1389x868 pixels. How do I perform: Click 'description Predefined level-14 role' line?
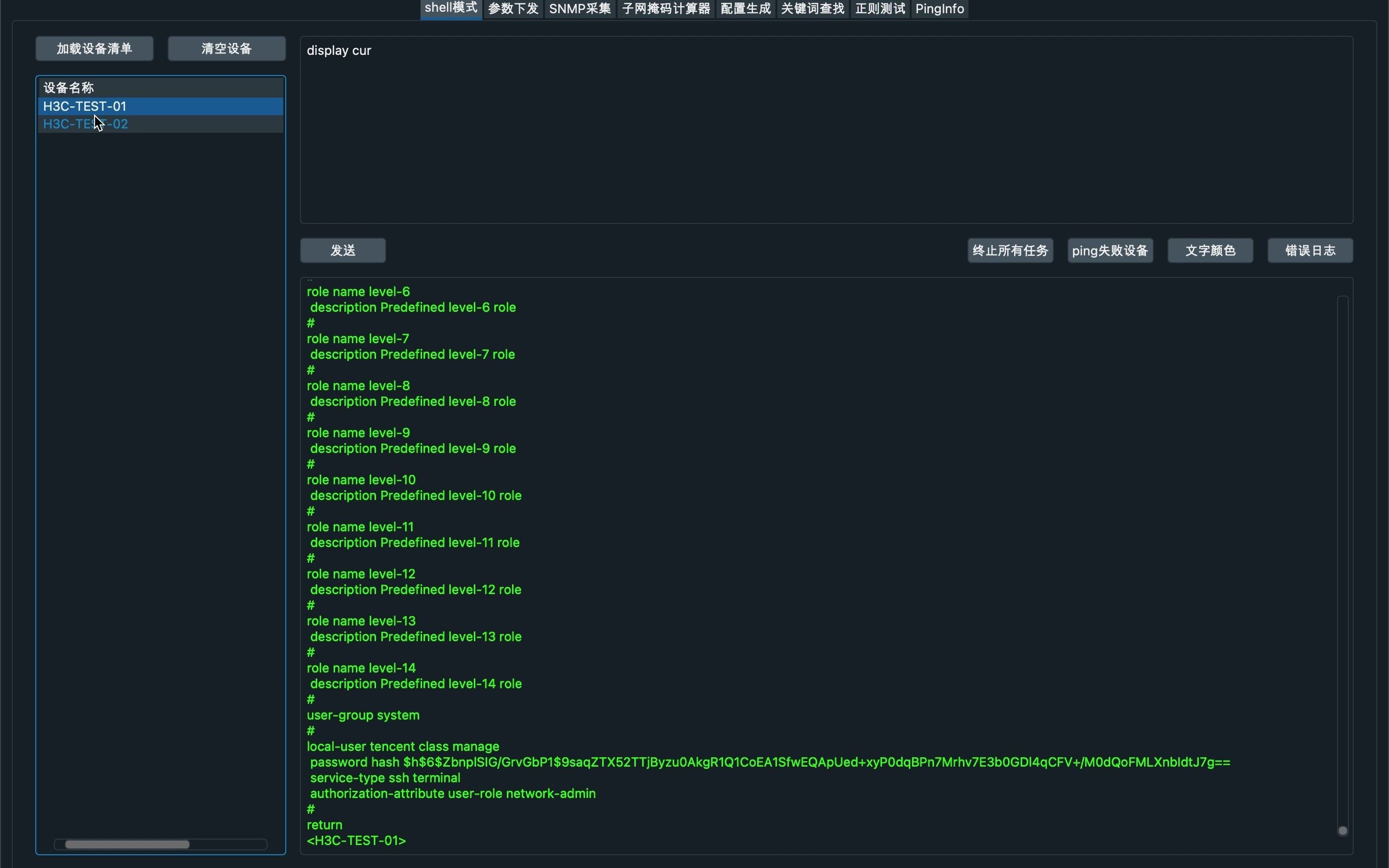(416, 684)
